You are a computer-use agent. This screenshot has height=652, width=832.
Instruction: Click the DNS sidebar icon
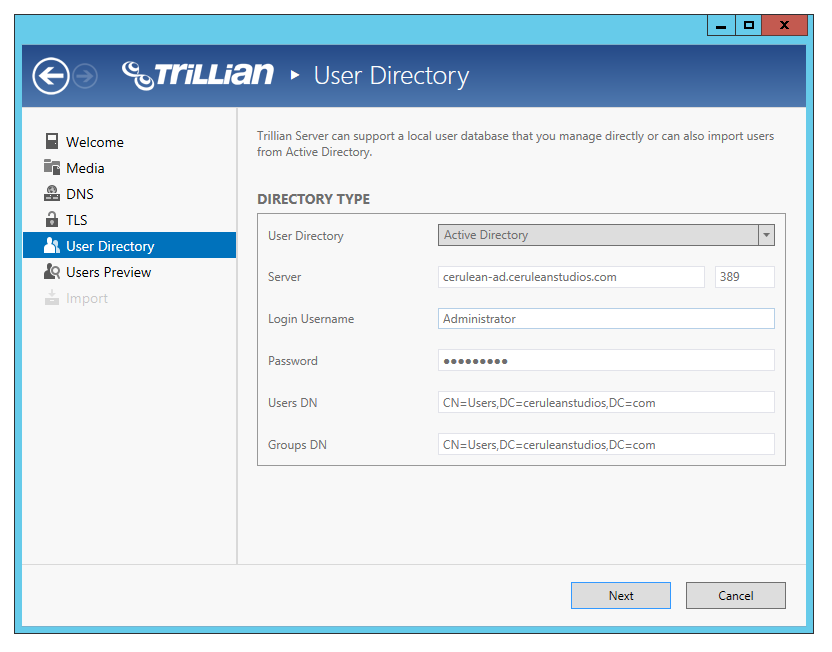(52, 193)
